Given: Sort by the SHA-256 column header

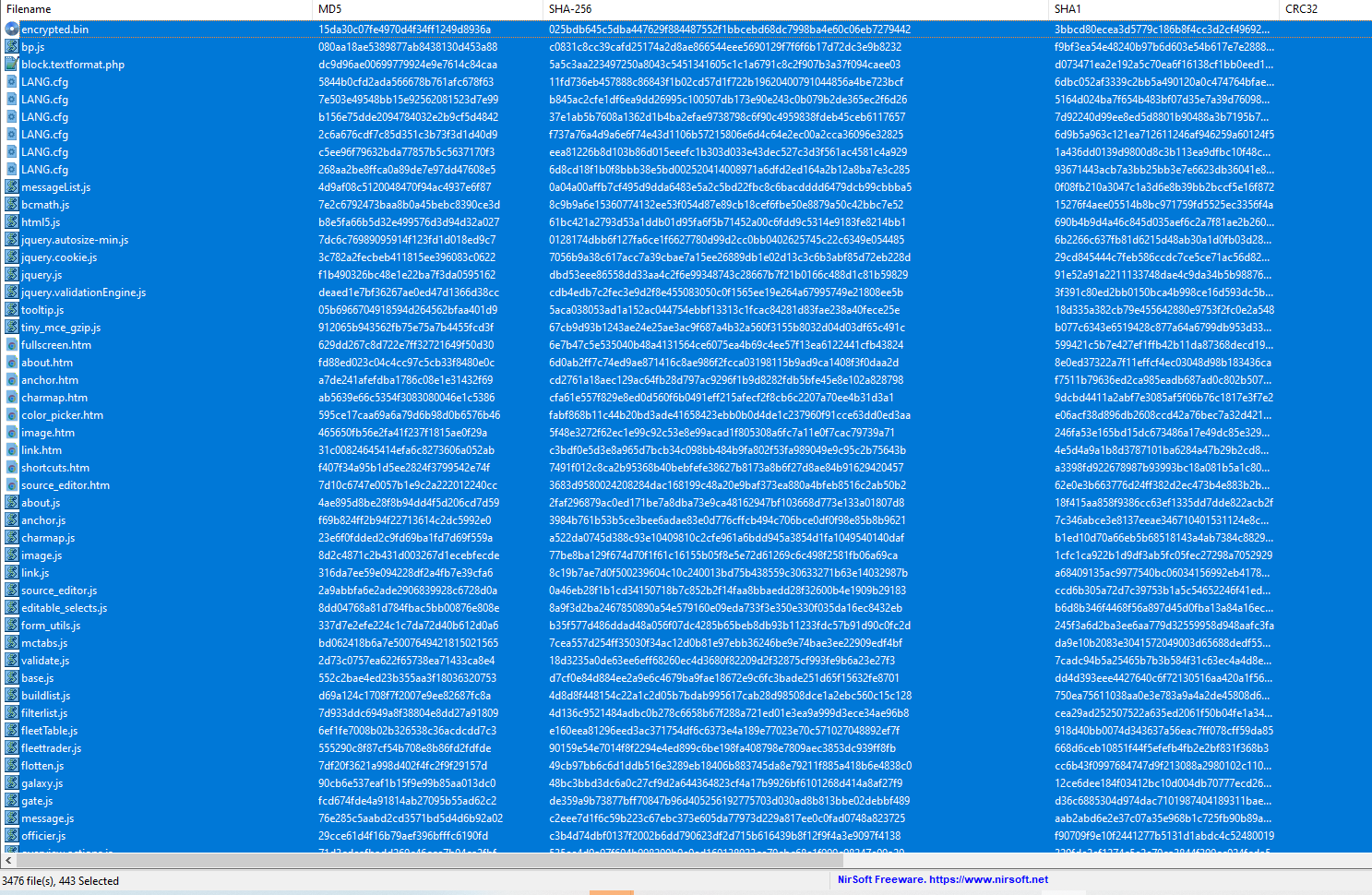Looking at the screenshot, I should [x=793, y=9].
